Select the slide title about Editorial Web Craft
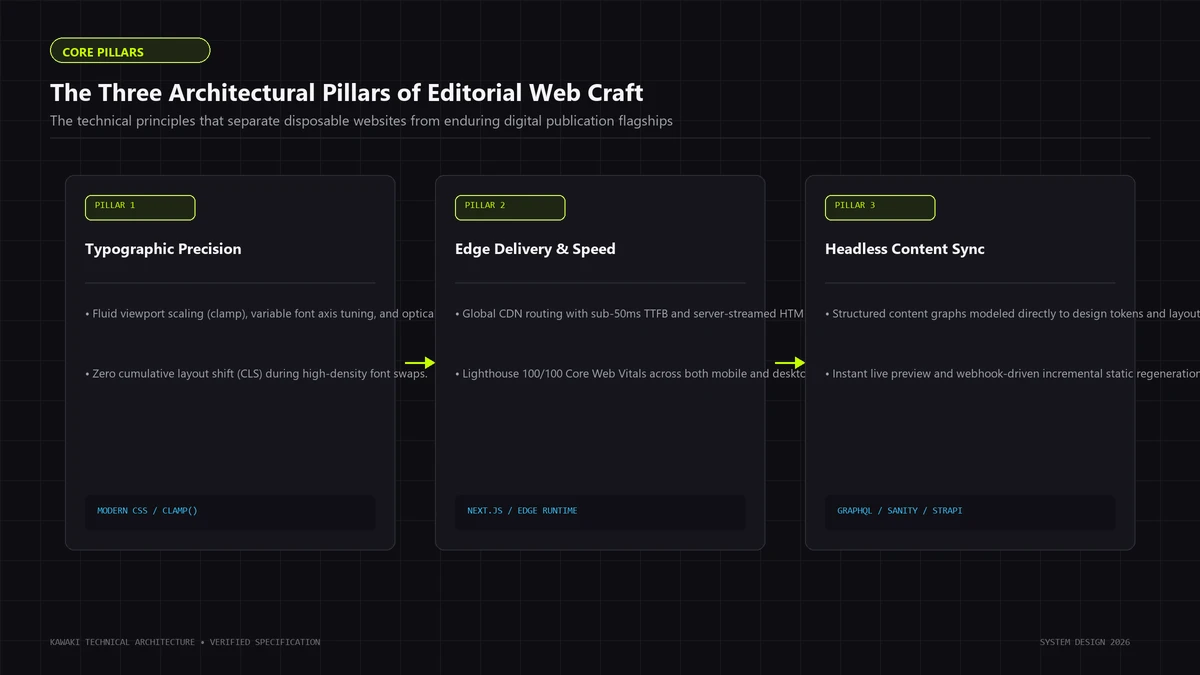 (347, 93)
